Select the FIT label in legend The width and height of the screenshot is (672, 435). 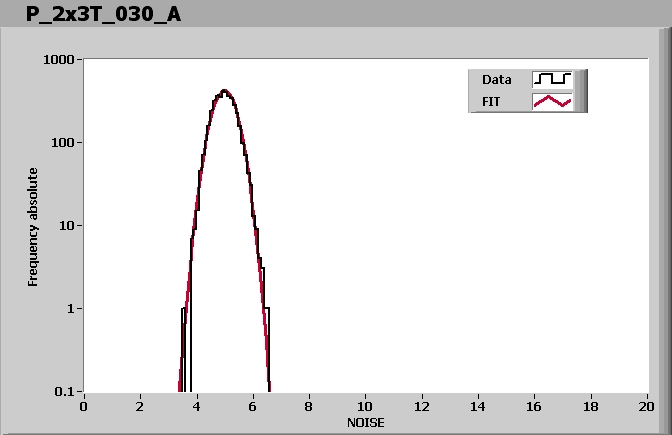click(x=493, y=101)
